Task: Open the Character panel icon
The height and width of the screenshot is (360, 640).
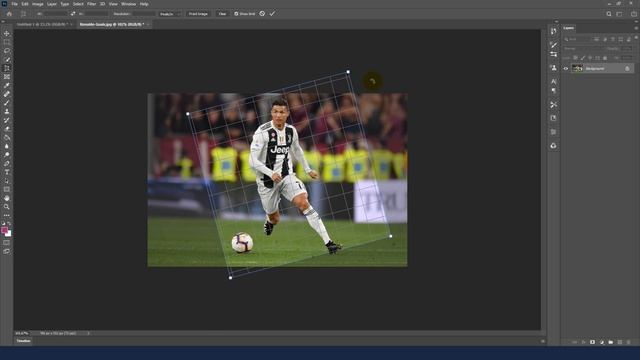Action: (553, 82)
